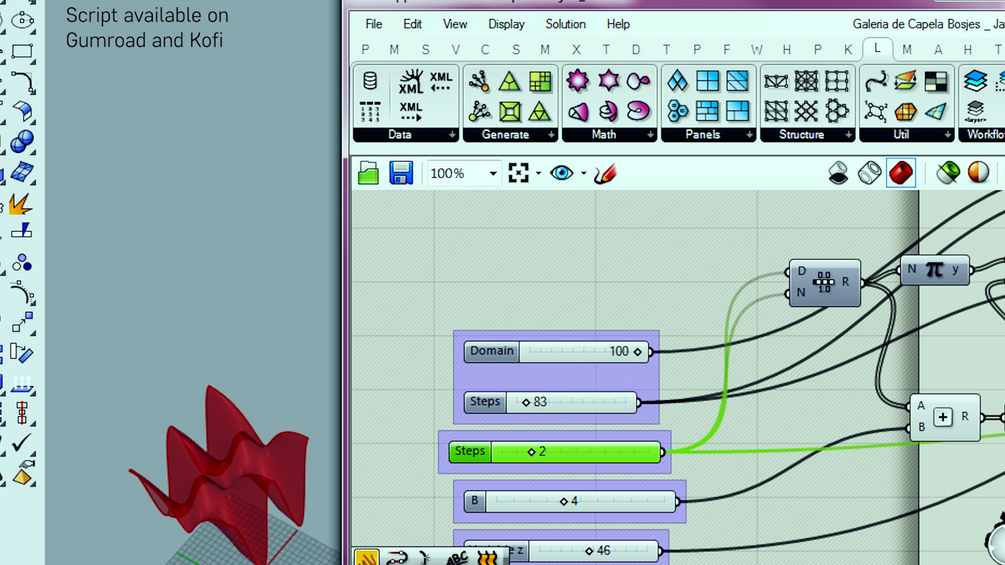Click the green Steps slider showing value 2
Viewport: 1005px width, 565px height.
pos(555,452)
